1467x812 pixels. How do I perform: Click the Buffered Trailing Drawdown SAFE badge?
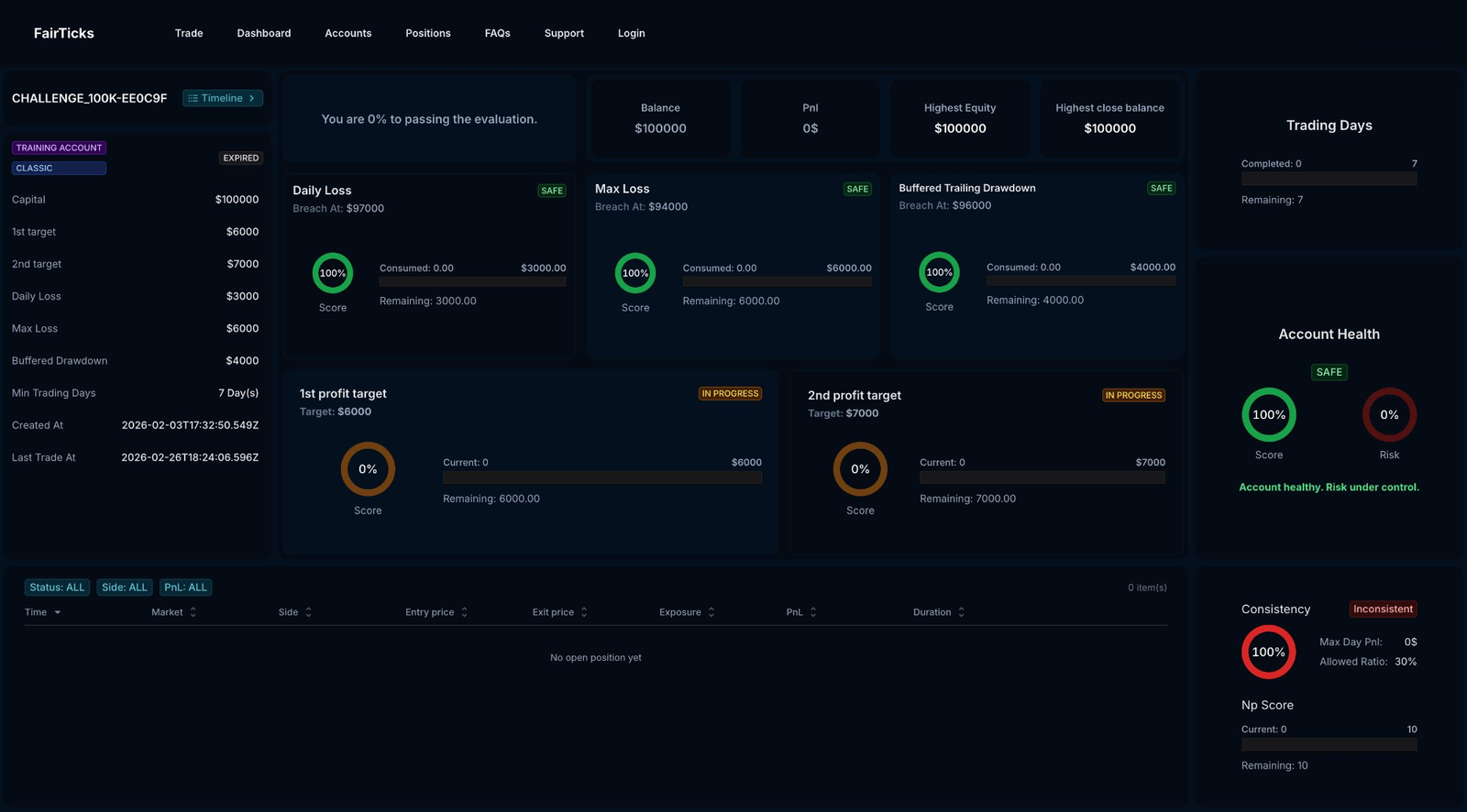1162,188
